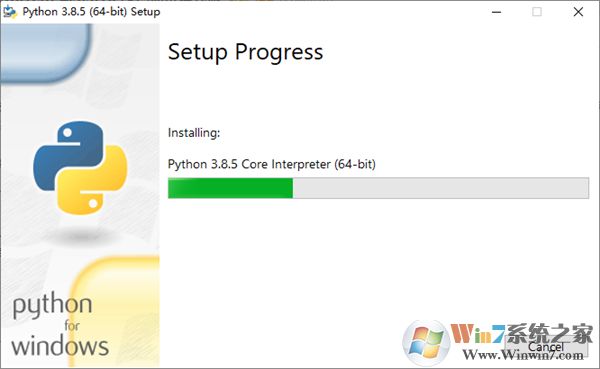Click the Python installer icon in title bar
Screen dimensions: 600x369
point(10,12)
